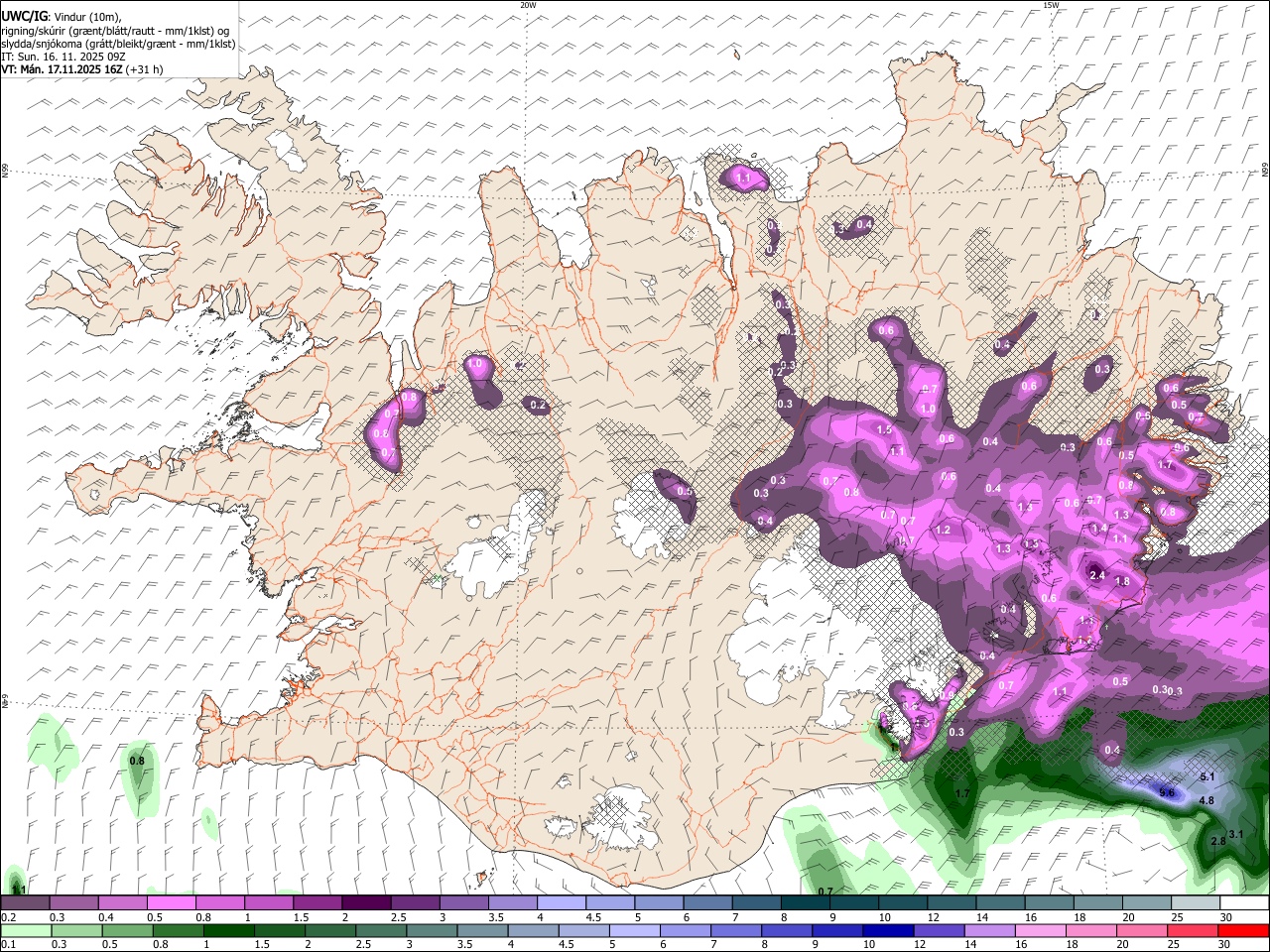The image size is (1270, 952).
Task: Select lower legend lightest green swatch after 0.1
Action: point(26,930)
